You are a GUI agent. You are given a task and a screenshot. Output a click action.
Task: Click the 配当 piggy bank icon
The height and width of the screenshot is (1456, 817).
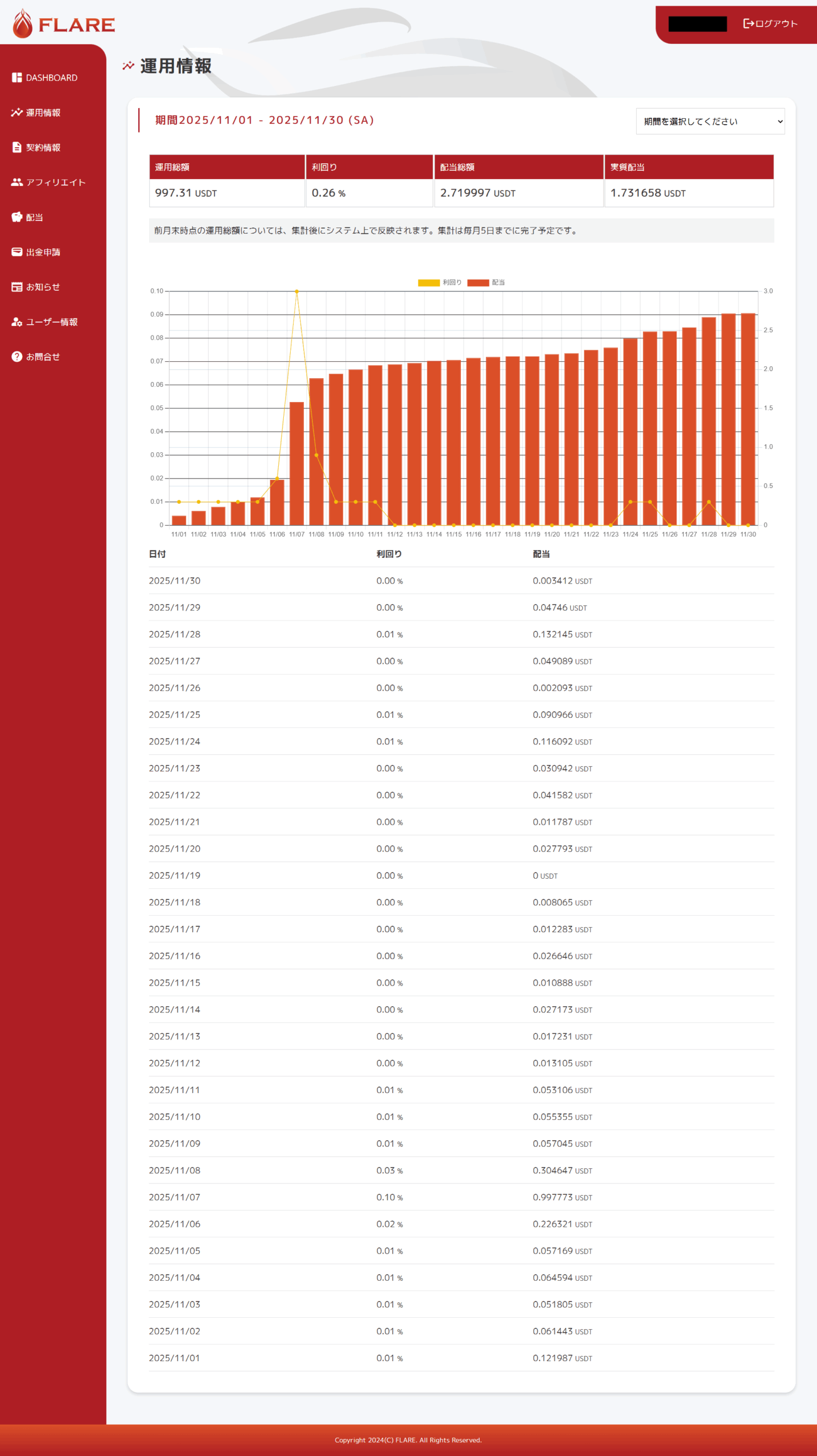[16, 217]
